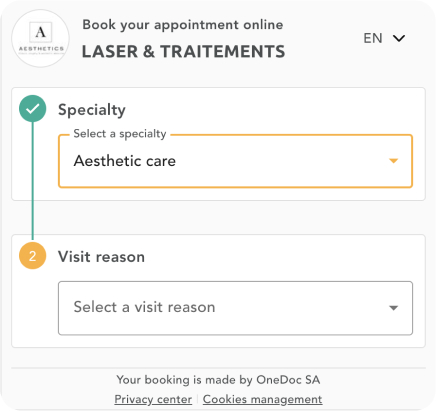Click the LASER & TRAITEMENTS title

[183, 52]
